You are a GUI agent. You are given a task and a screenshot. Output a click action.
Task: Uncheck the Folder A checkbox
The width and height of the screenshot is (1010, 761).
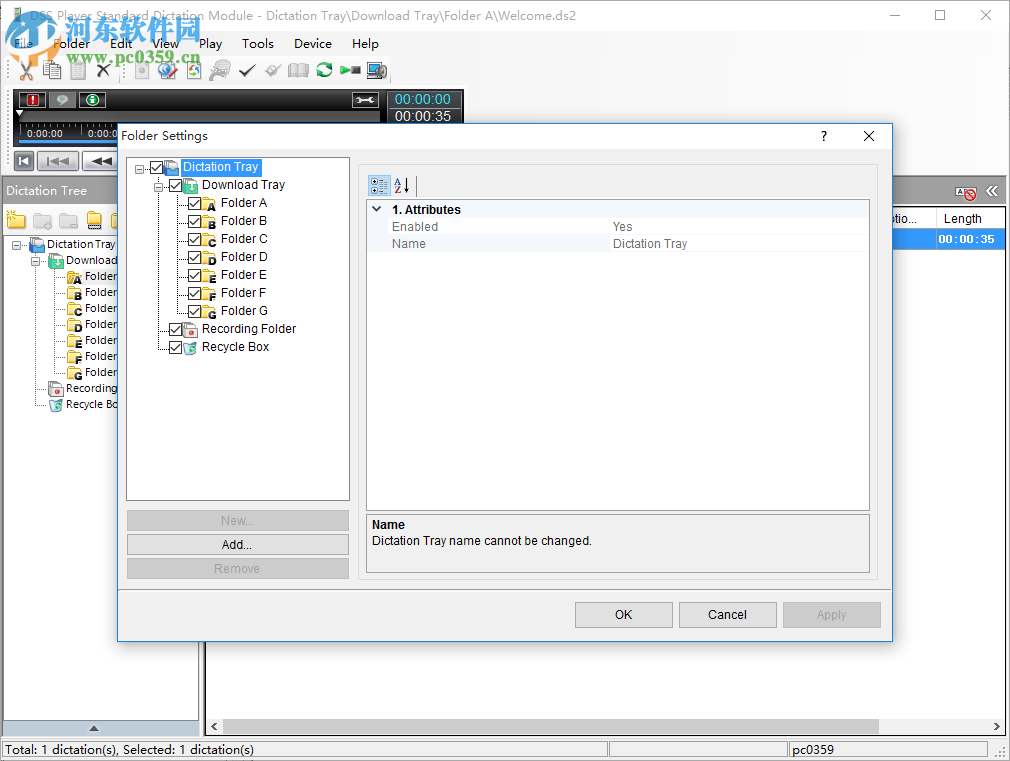[x=195, y=204]
